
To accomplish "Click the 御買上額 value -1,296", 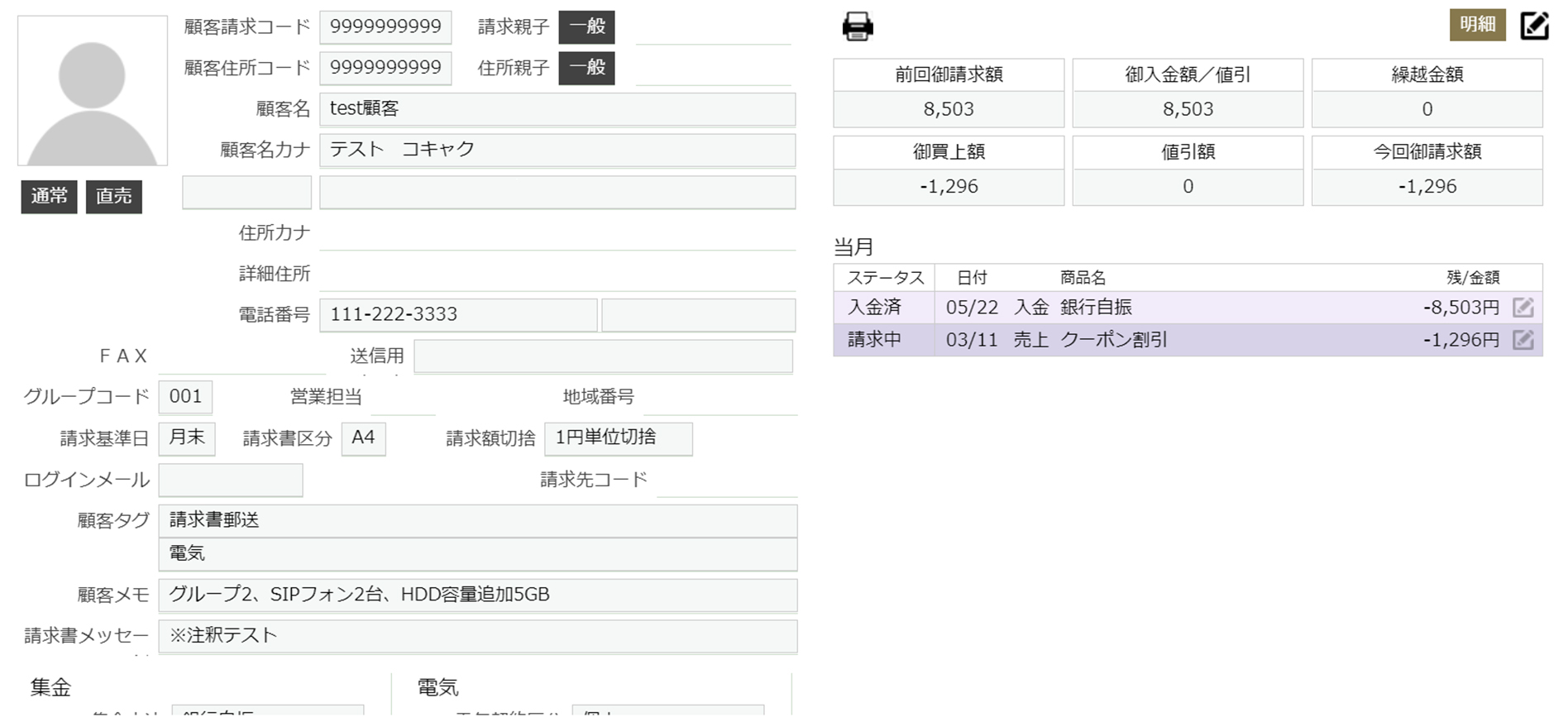I will click(949, 187).
